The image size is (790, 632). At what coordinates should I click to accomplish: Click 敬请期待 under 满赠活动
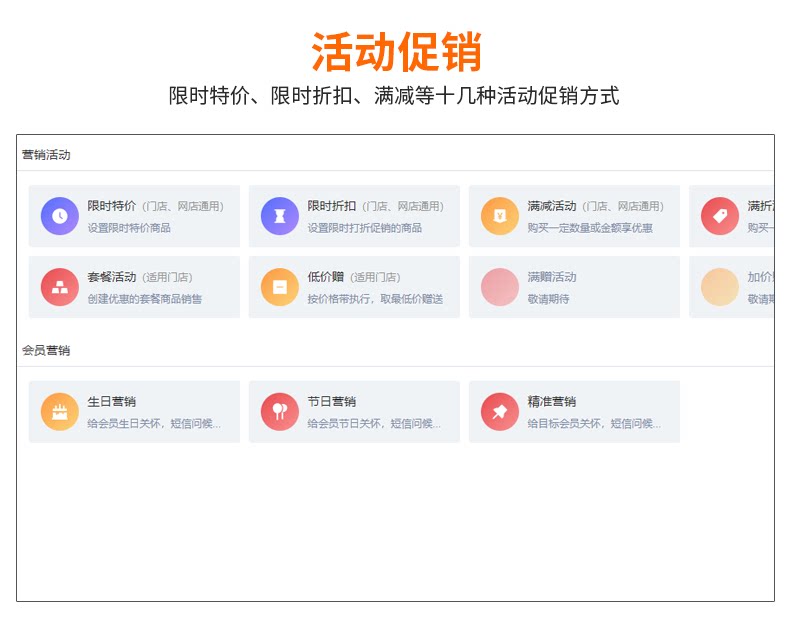(549, 299)
